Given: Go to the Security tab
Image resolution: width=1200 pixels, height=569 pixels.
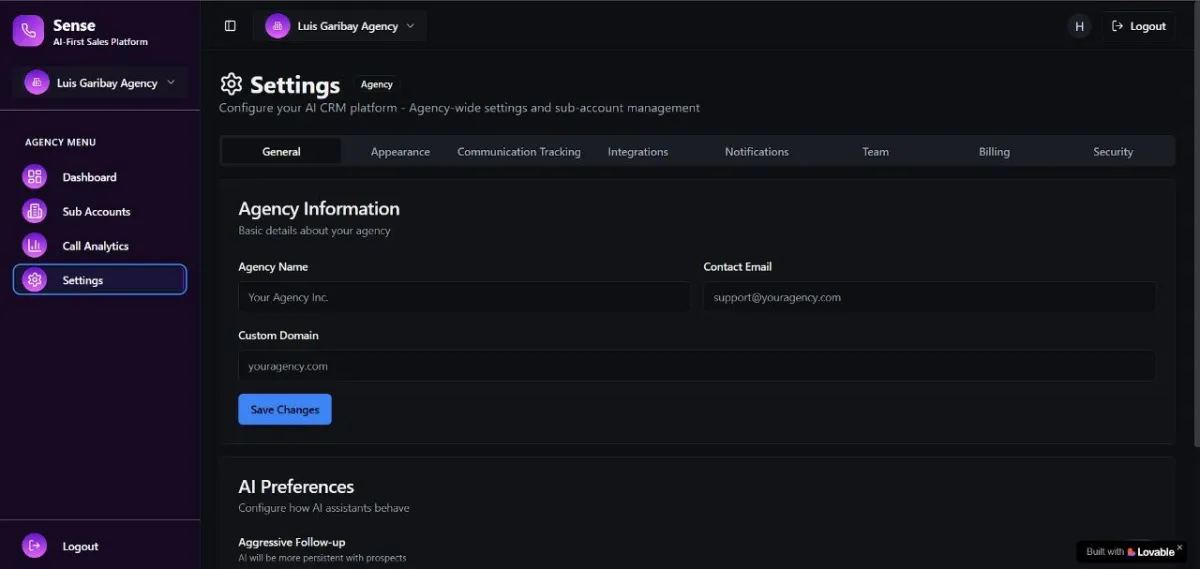Looking at the screenshot, I should [1113, 152].
